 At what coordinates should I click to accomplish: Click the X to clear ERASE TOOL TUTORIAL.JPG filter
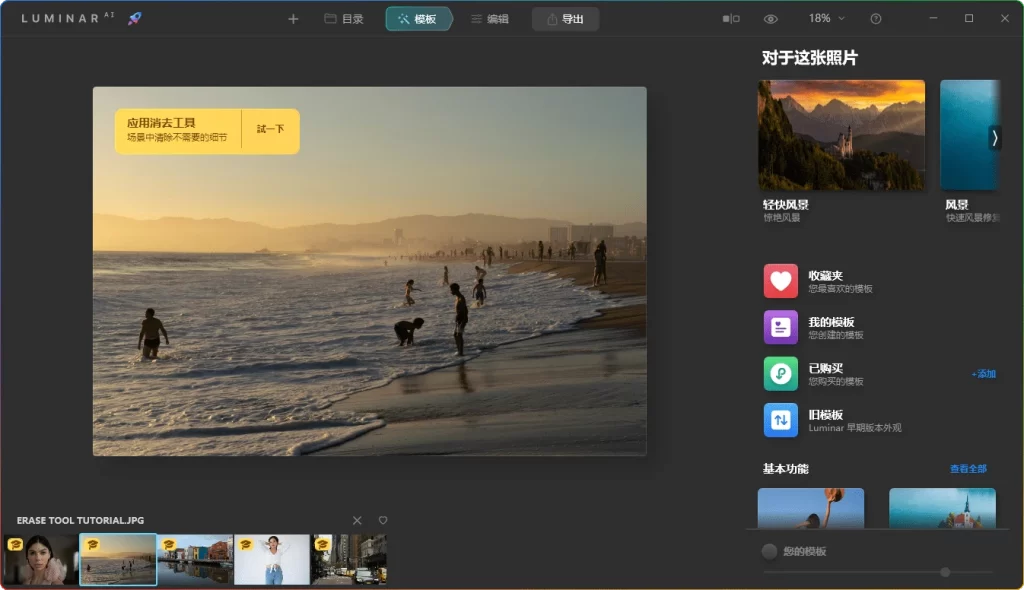pyautogui.click(x=357, y=520)
